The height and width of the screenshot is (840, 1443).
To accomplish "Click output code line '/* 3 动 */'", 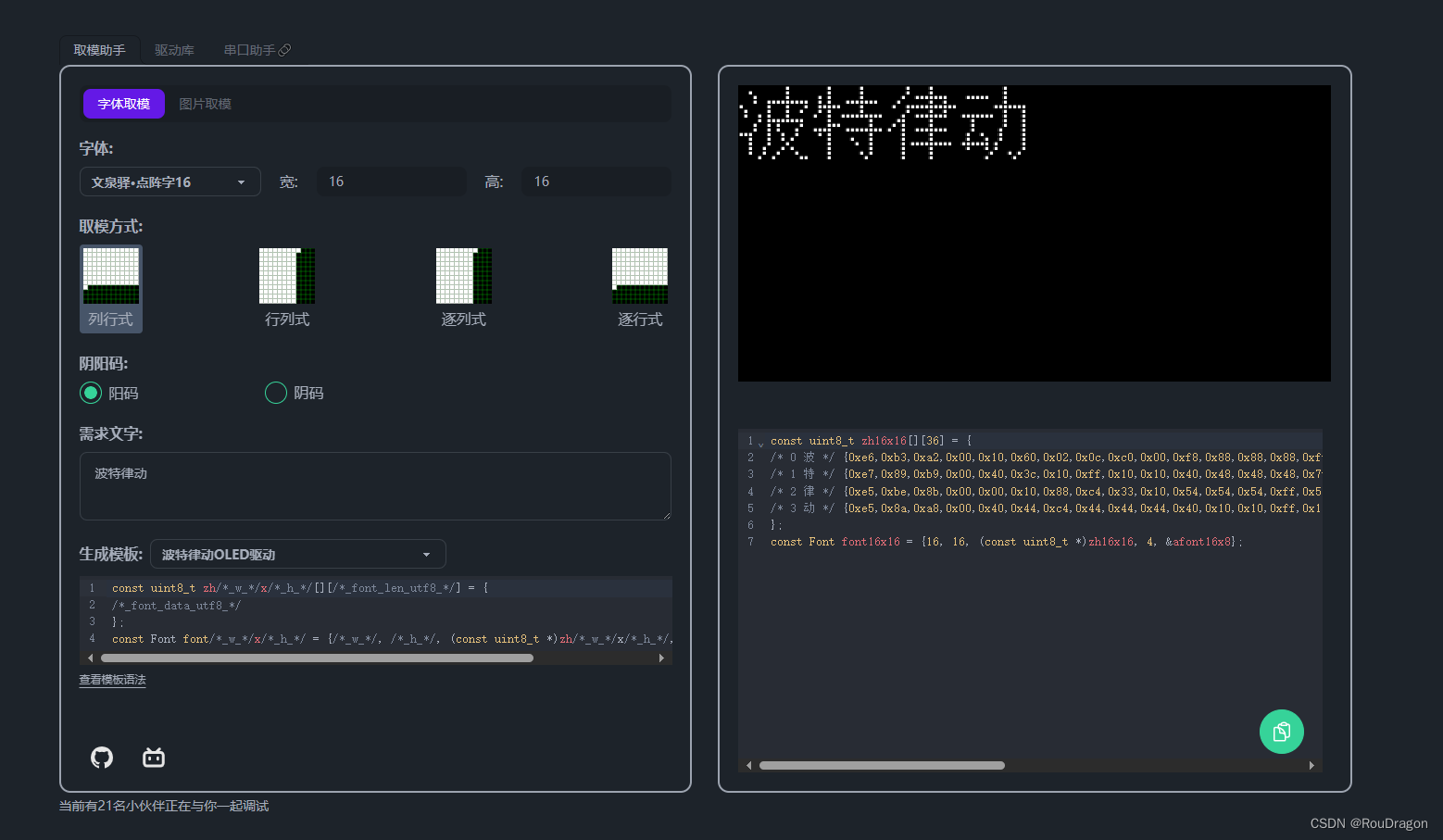I will 1046,508.
